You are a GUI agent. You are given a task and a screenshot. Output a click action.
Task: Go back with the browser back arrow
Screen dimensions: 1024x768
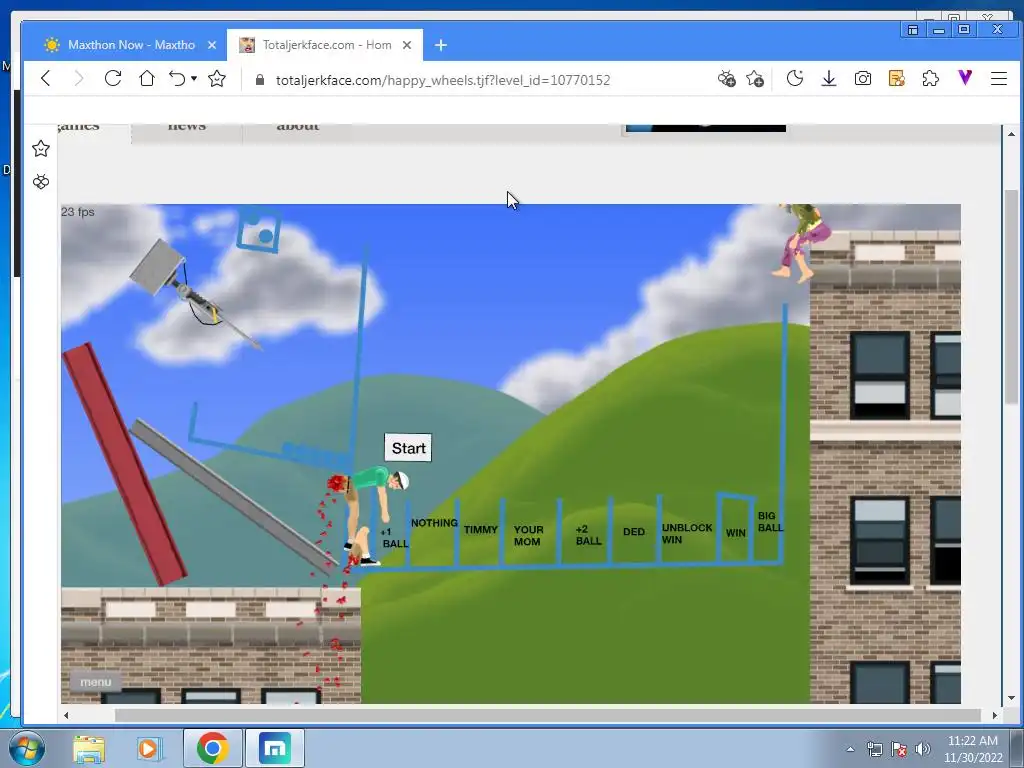pyautogui.click(x=45, y=79)
